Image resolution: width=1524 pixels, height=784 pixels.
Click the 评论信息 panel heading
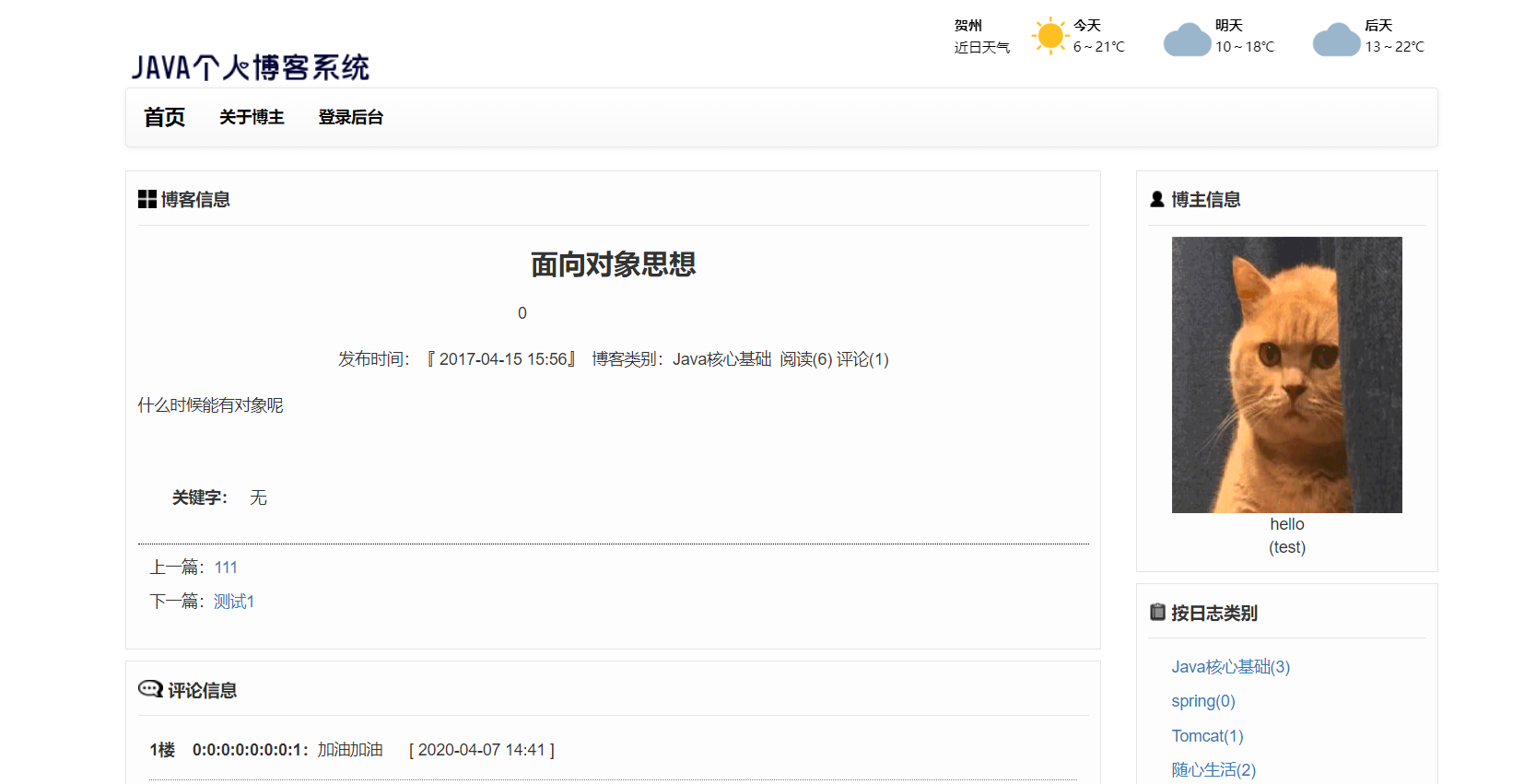click(202, 690)
